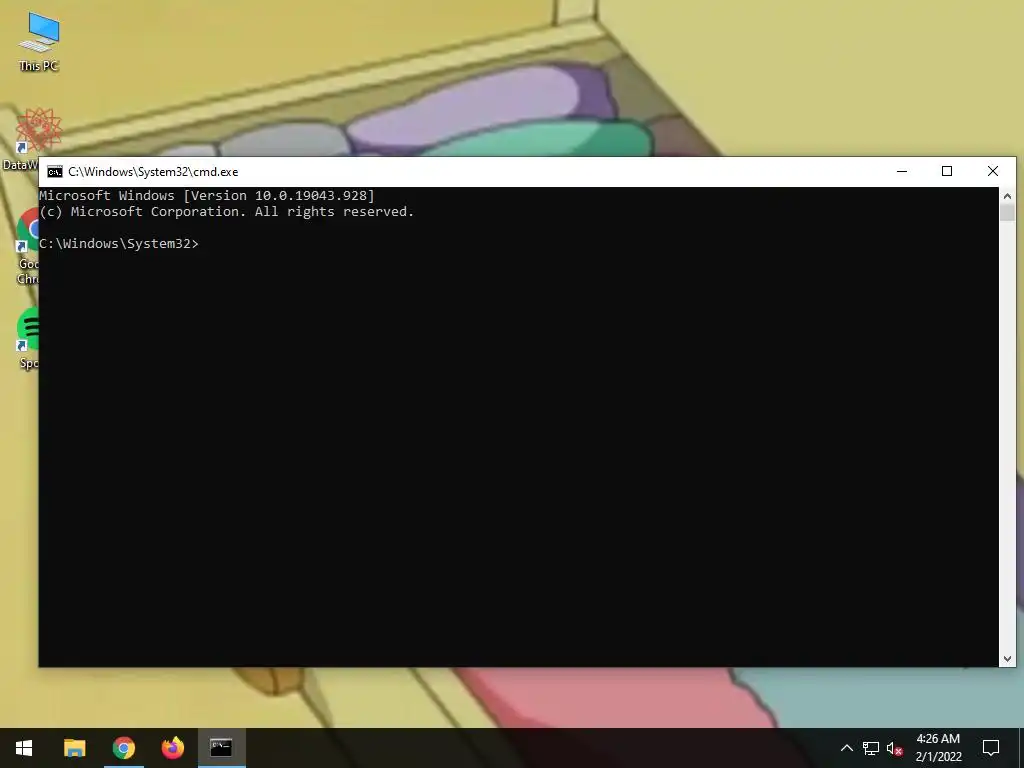Open the network status tray icon
This screenshot has width=1024, height=768.
(x=871, y=748)
